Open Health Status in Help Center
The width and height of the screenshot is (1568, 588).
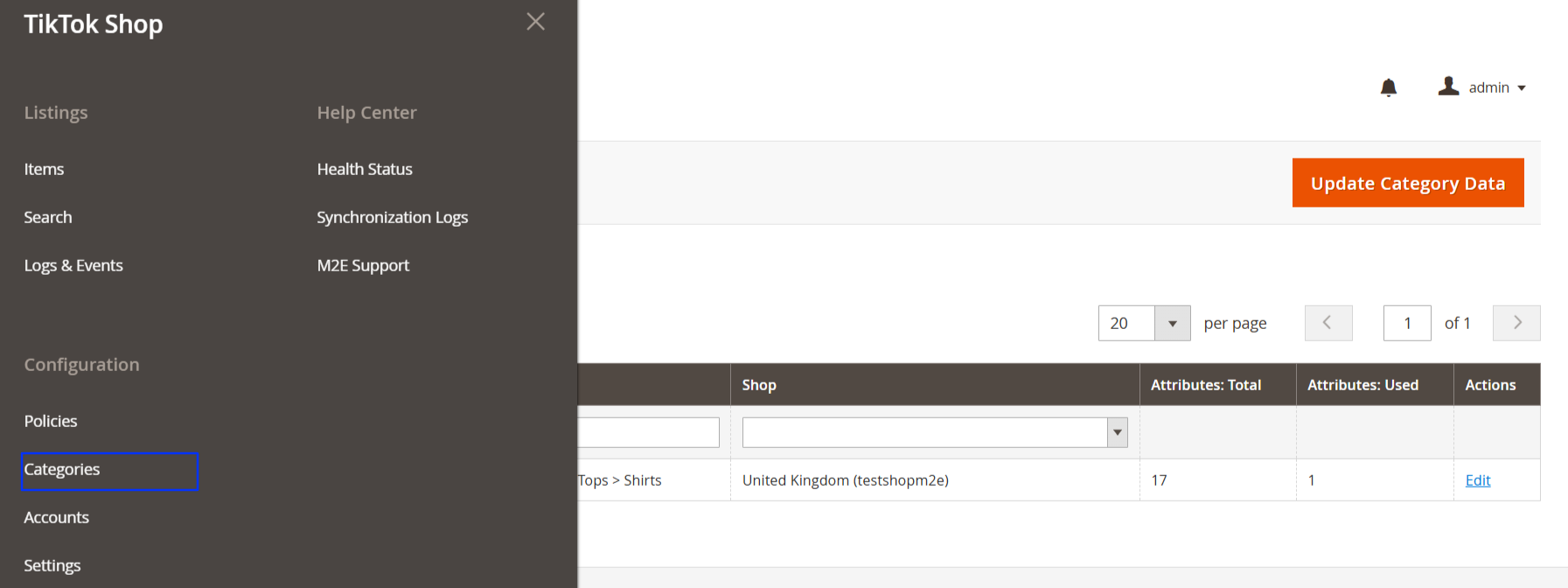tap(365, 169)
